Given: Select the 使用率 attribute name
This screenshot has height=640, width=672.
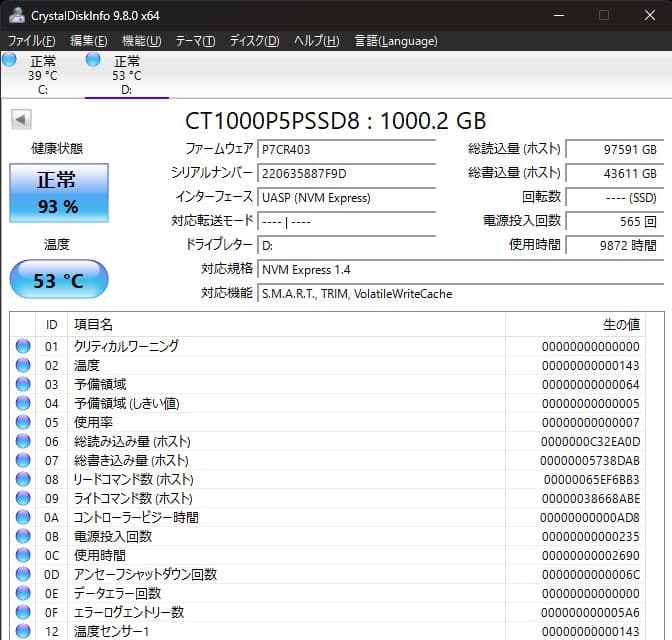Looking at the screenshot, I should coord(93,422).
